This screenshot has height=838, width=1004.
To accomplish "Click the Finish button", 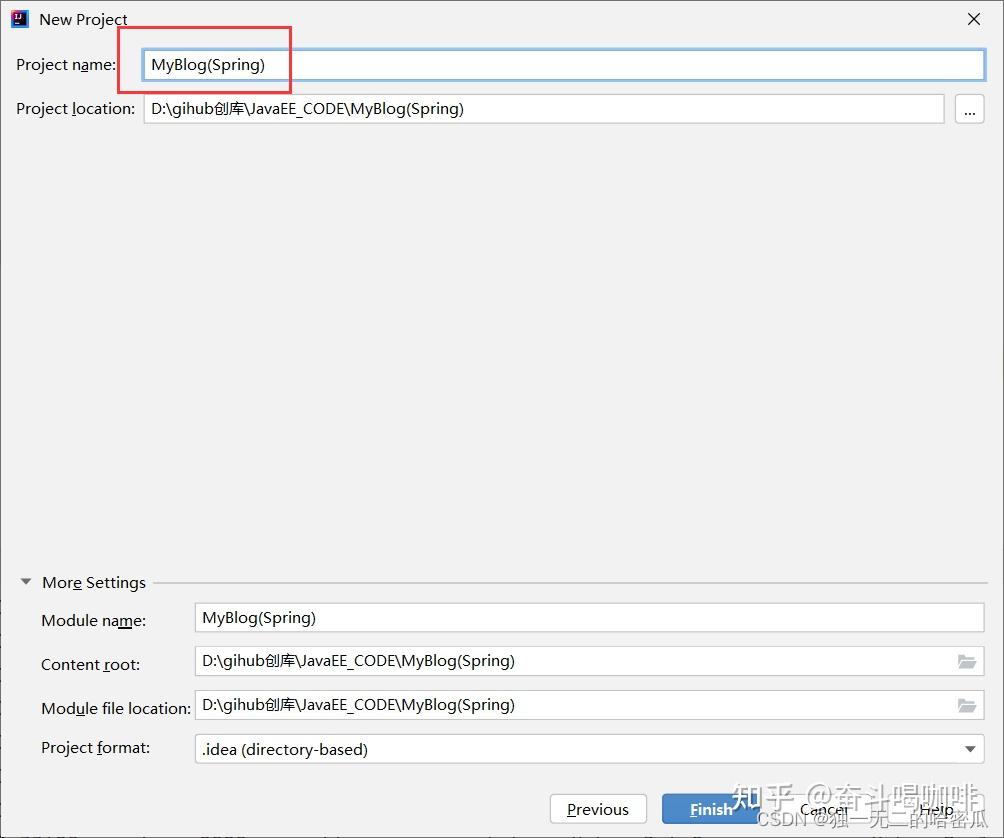I will pyautogui.click(x=710, y=808).
